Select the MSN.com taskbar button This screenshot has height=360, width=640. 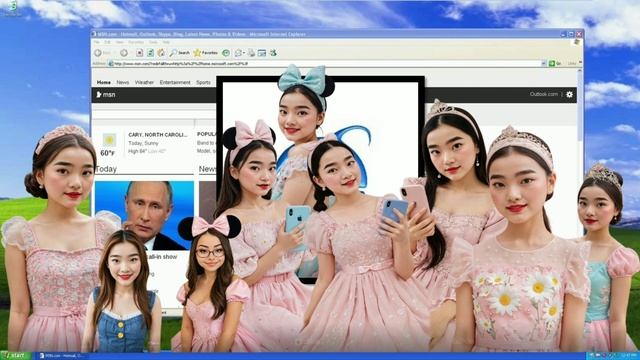point(62,356)
